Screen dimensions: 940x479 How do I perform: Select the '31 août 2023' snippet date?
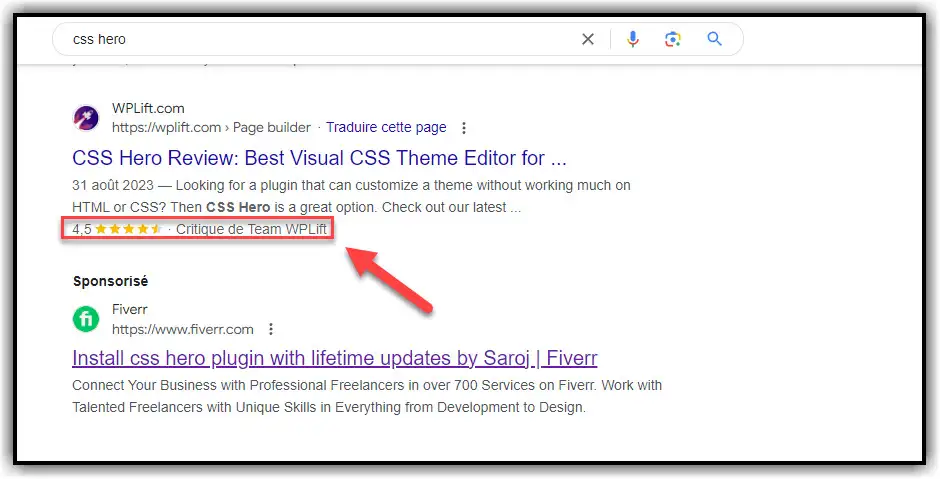coord(113,185)
